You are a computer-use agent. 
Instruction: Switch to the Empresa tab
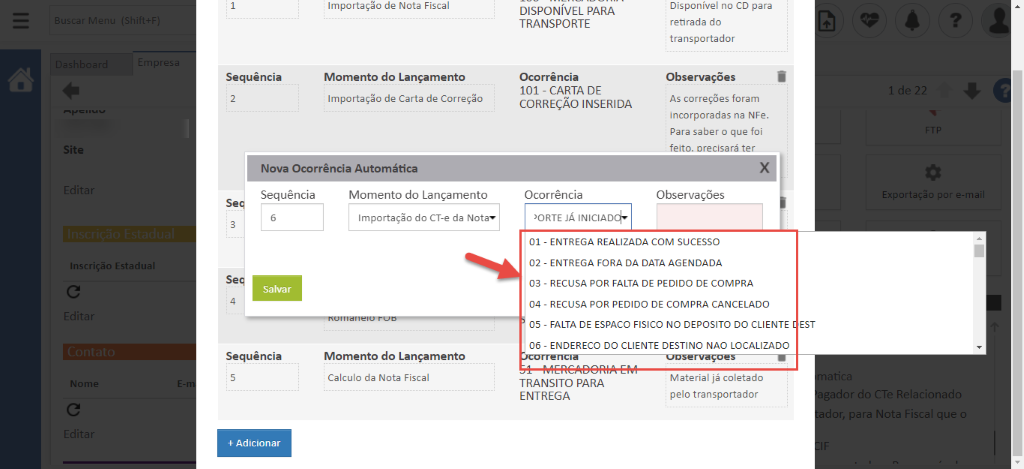159,63
